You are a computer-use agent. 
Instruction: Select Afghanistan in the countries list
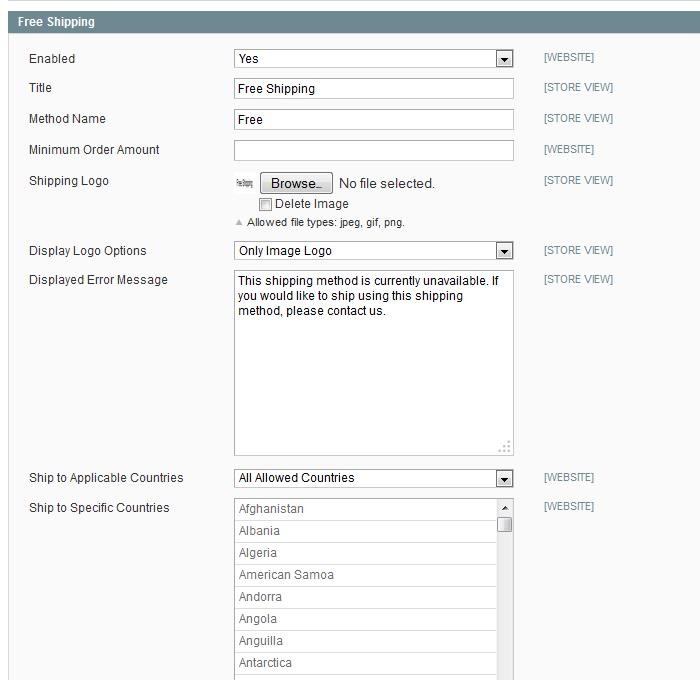click(x=366, y=509)
